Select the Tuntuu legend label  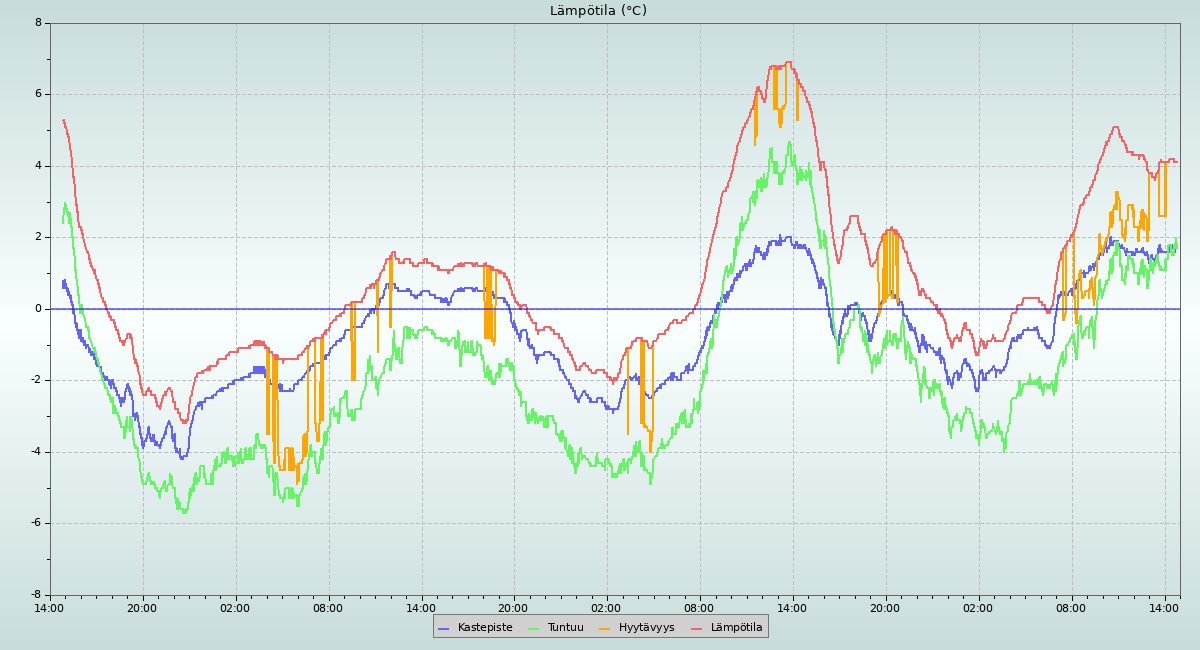565,628
